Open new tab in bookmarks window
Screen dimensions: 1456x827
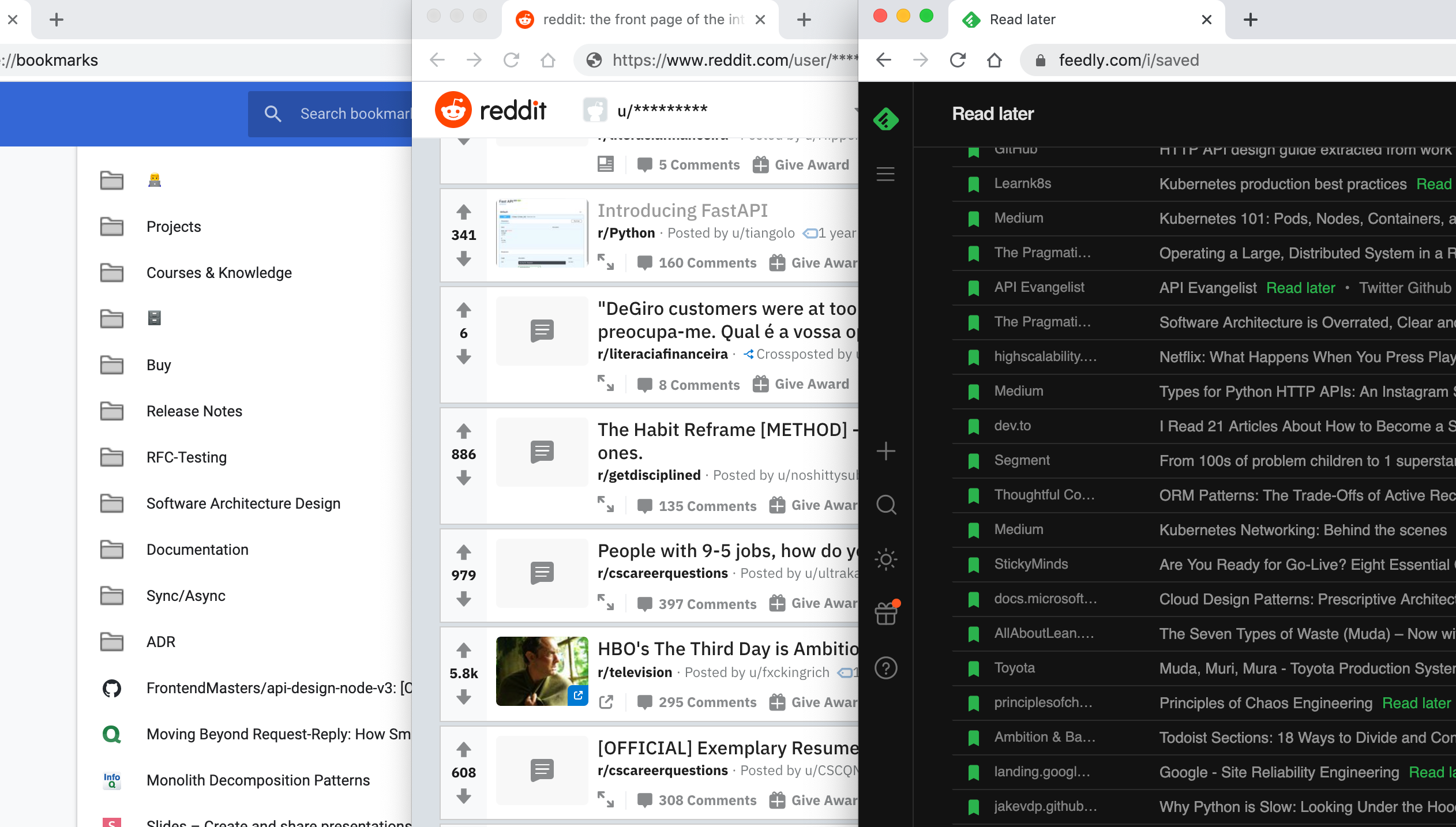pos(57,20)
